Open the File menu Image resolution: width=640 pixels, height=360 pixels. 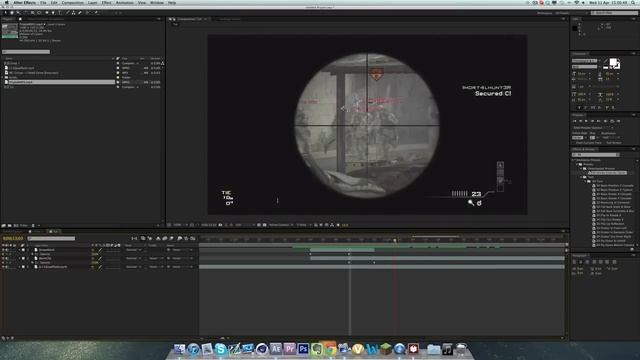43,2
